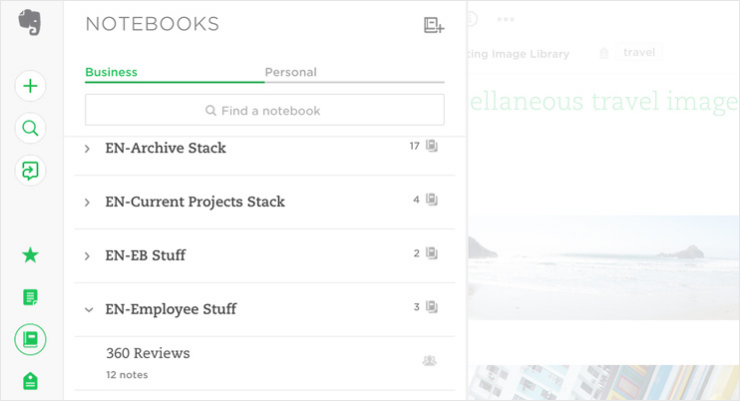Image resolution: width=740 pixels, height=402 pixels.
Task: Expand the EN-EB Stuff stack
Action: click(x=88, y=256)
